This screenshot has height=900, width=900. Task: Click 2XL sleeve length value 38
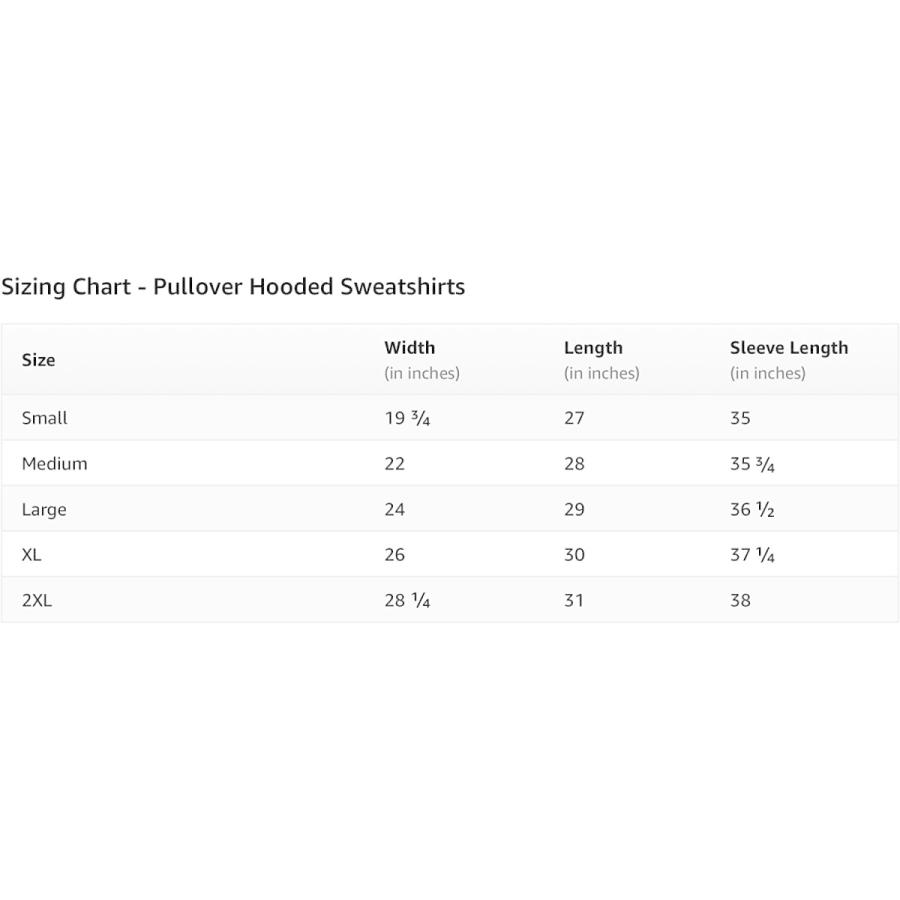tap(740, 600)
